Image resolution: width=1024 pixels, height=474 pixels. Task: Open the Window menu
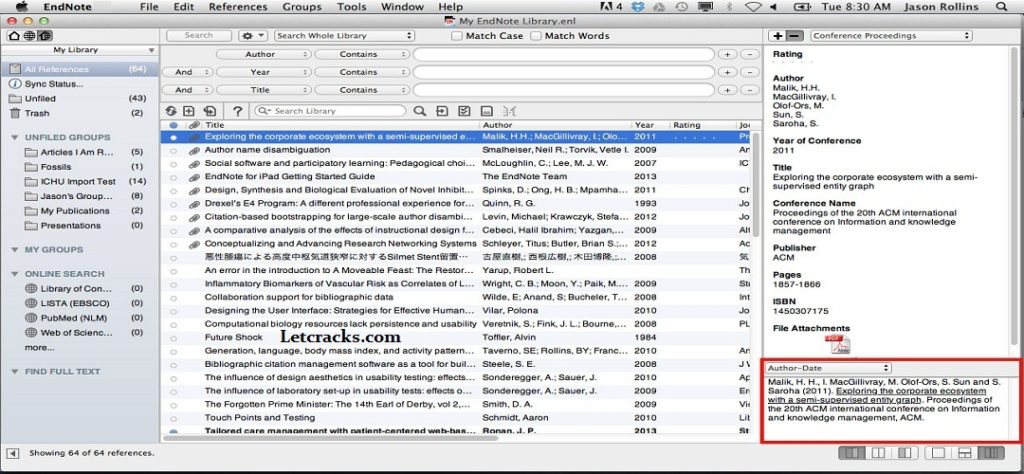click(x=402, y=7)
